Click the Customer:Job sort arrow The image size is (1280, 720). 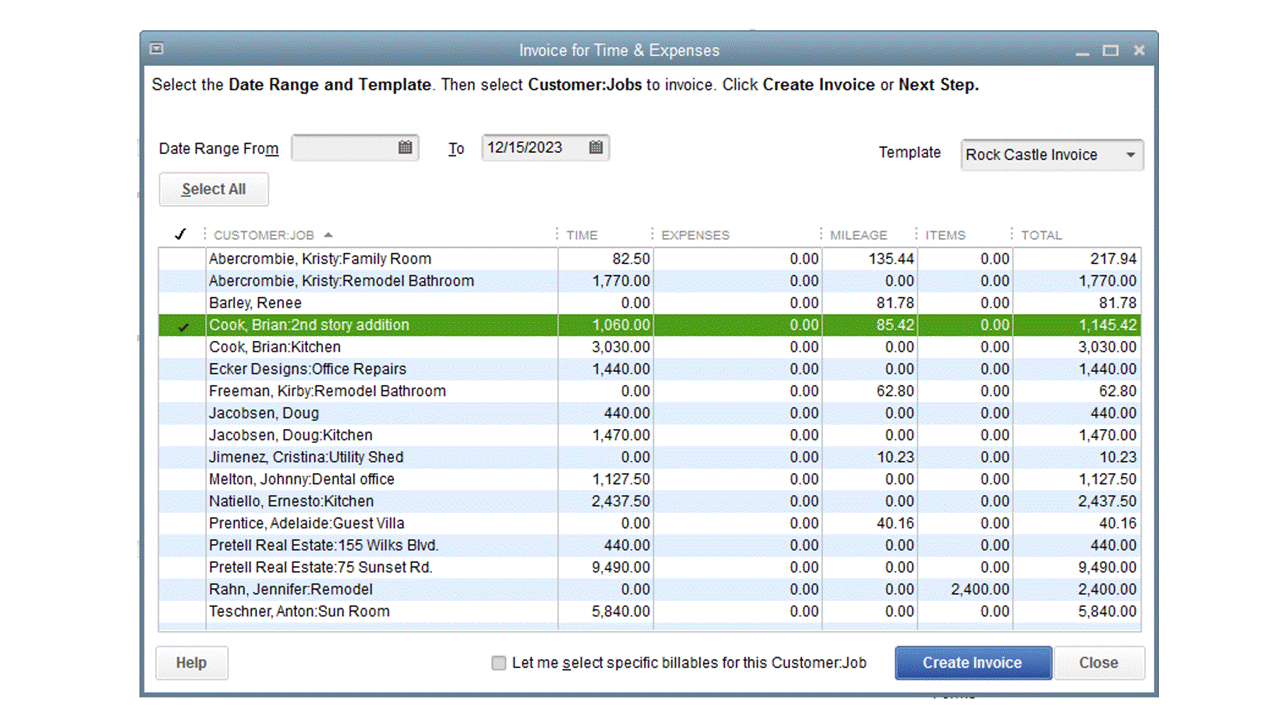[x=328, y=235]
